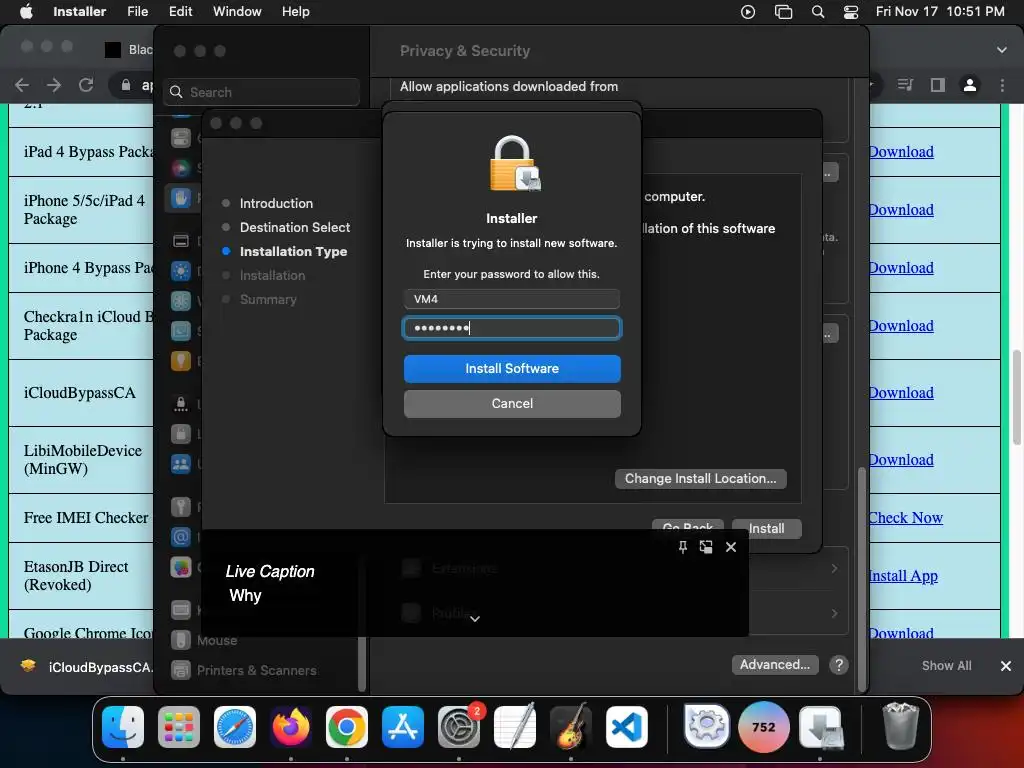This screenshot has height=768, width=1024.
Task: Open the Installer menu in menu bar
Action: 80,12
